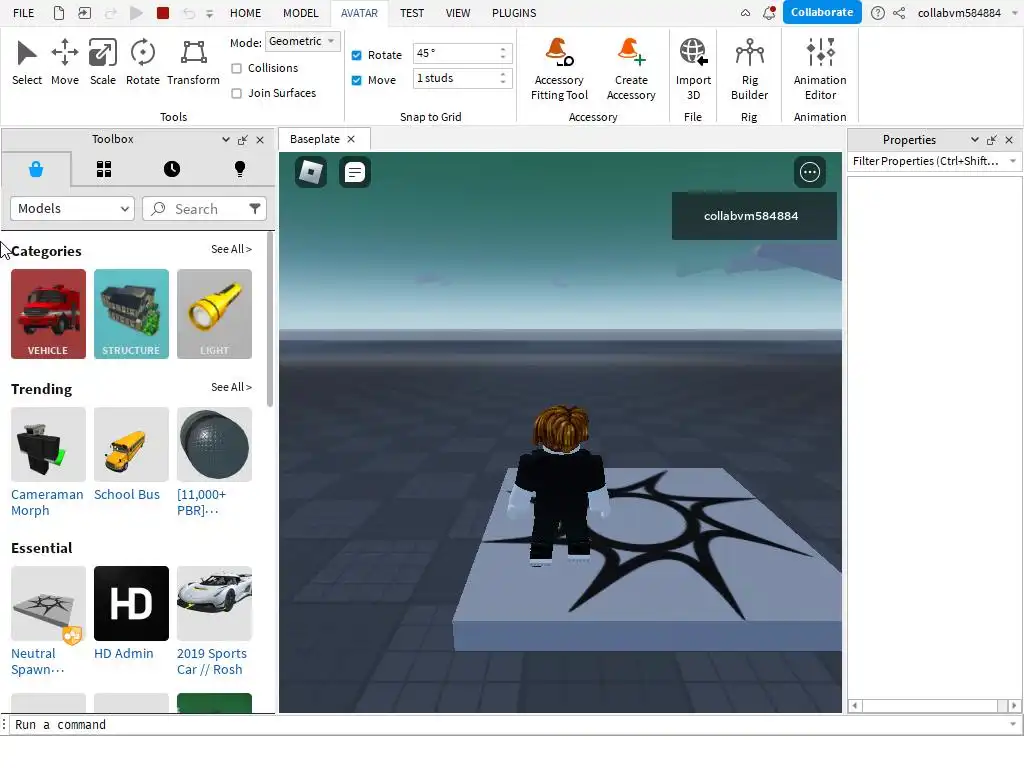Screen dimensions: 1024x768
Task: Click the Import 3D button
Action: coord(693,69)
